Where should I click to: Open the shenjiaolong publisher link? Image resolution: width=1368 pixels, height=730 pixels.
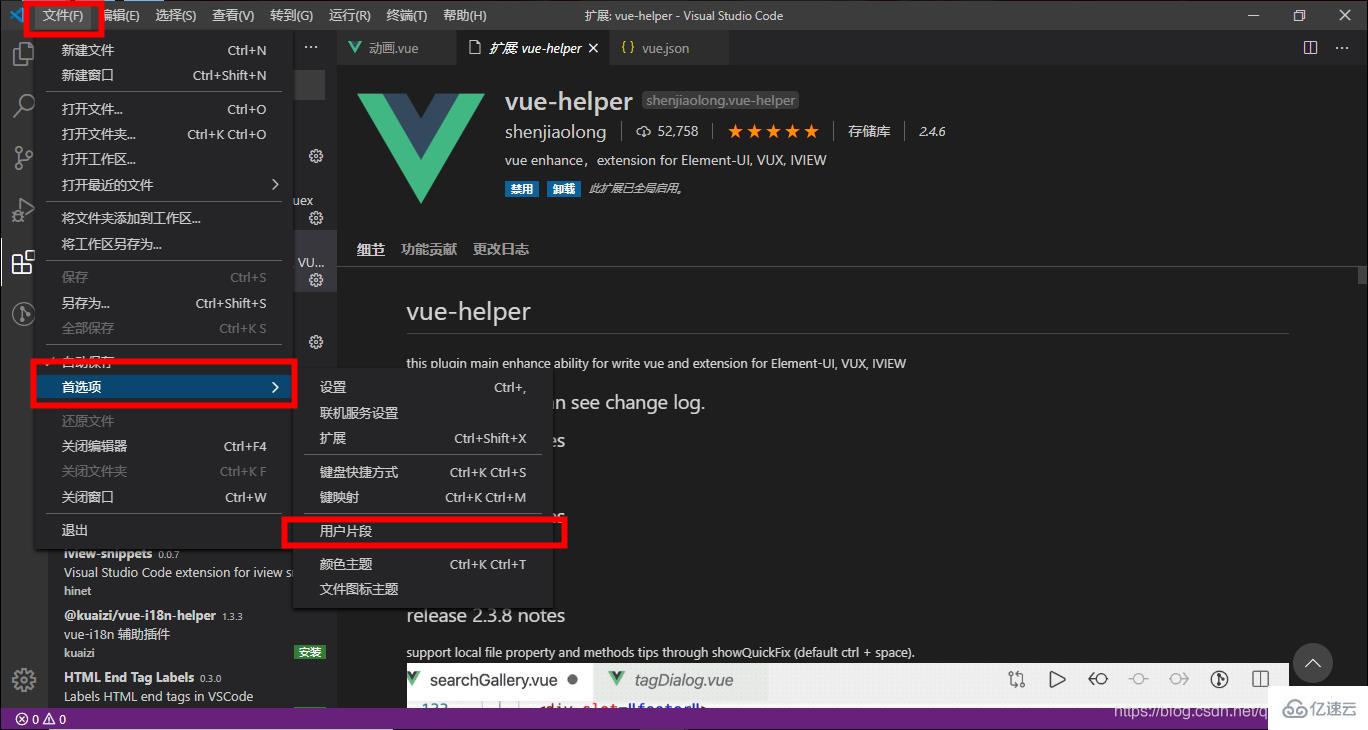point(556,132)
